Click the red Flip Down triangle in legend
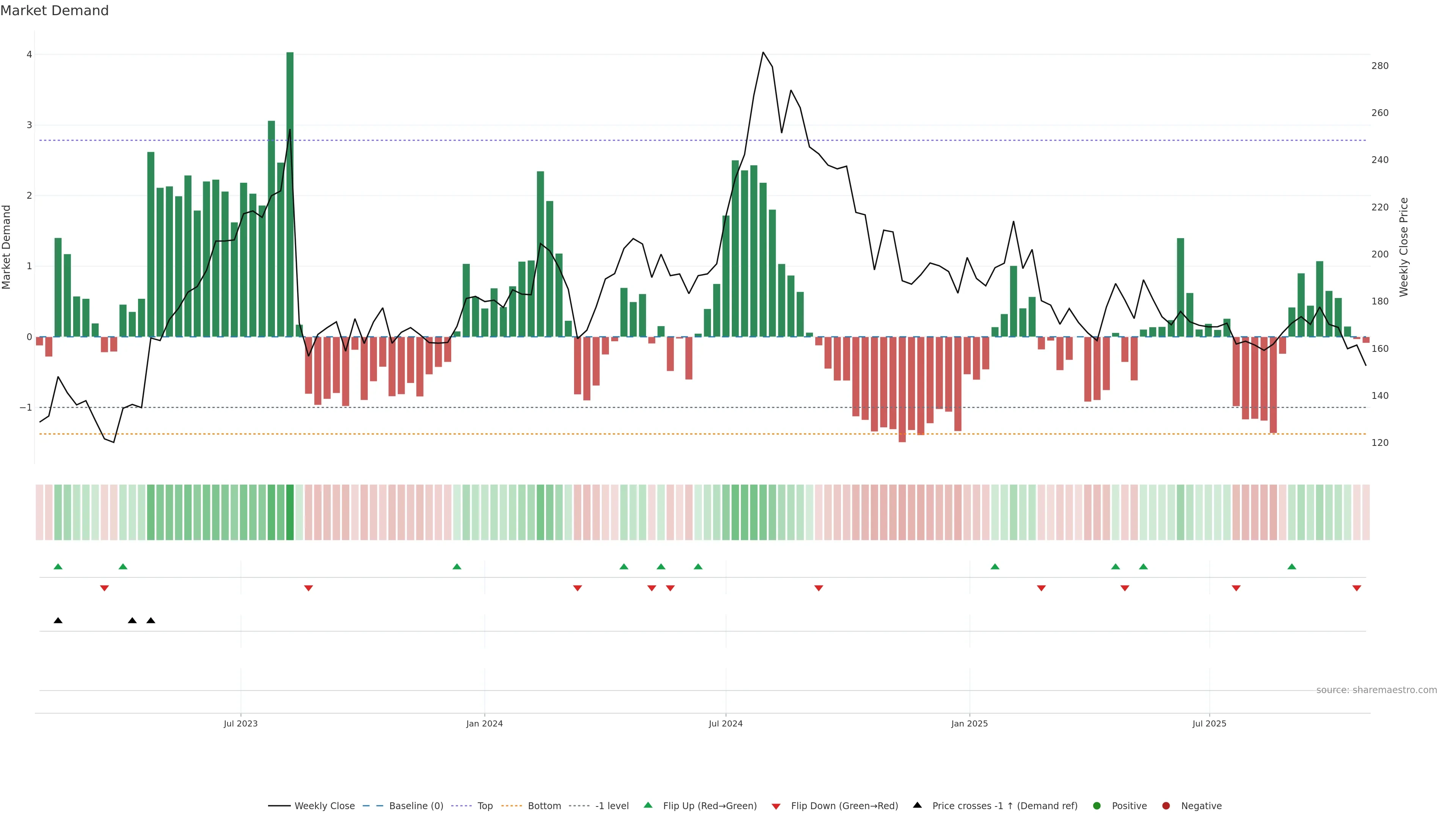The height and width of the screenshot is (819, 1456). [x=776, y=806]
